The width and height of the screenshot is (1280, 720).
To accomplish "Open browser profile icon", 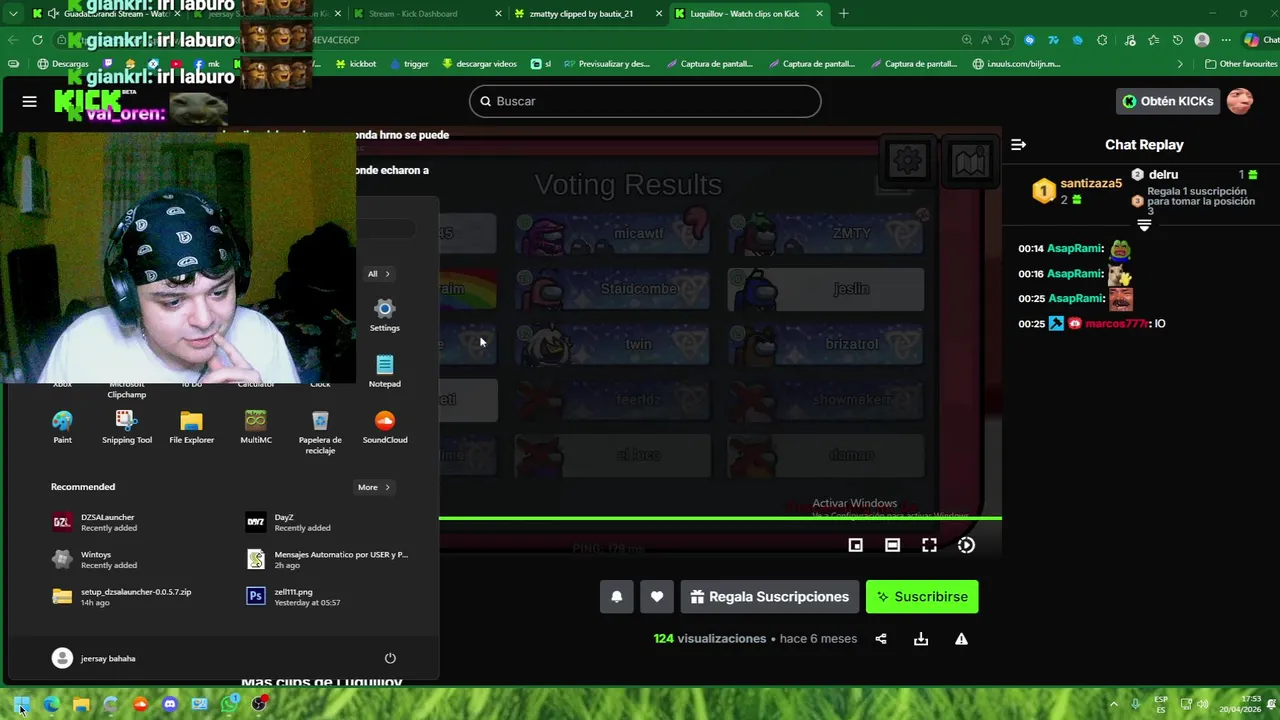I will pos(1202,40).
